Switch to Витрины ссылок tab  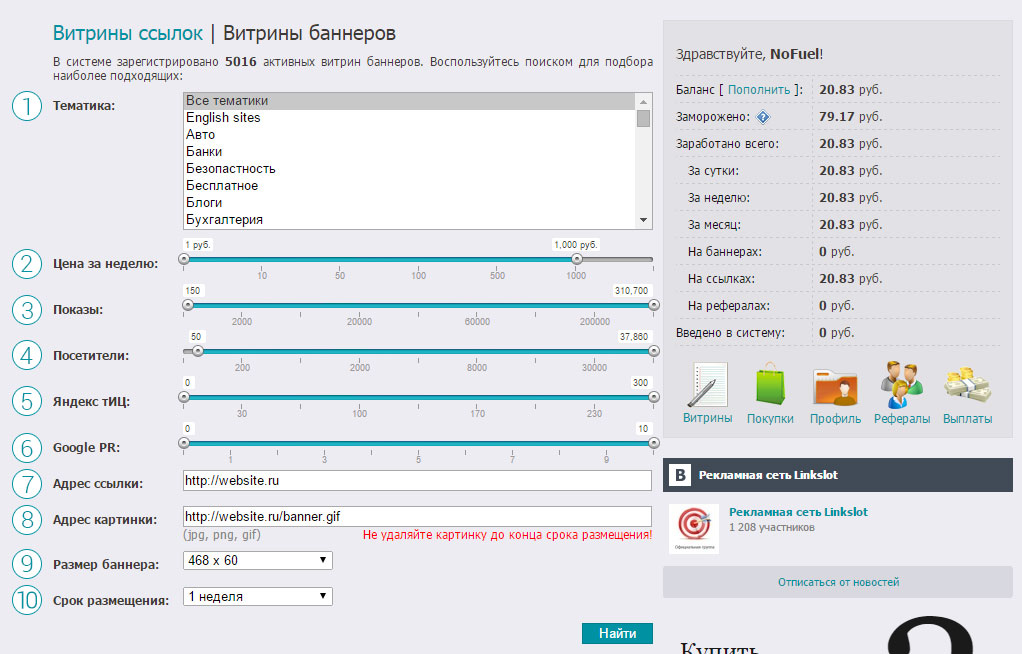(127, 34)
